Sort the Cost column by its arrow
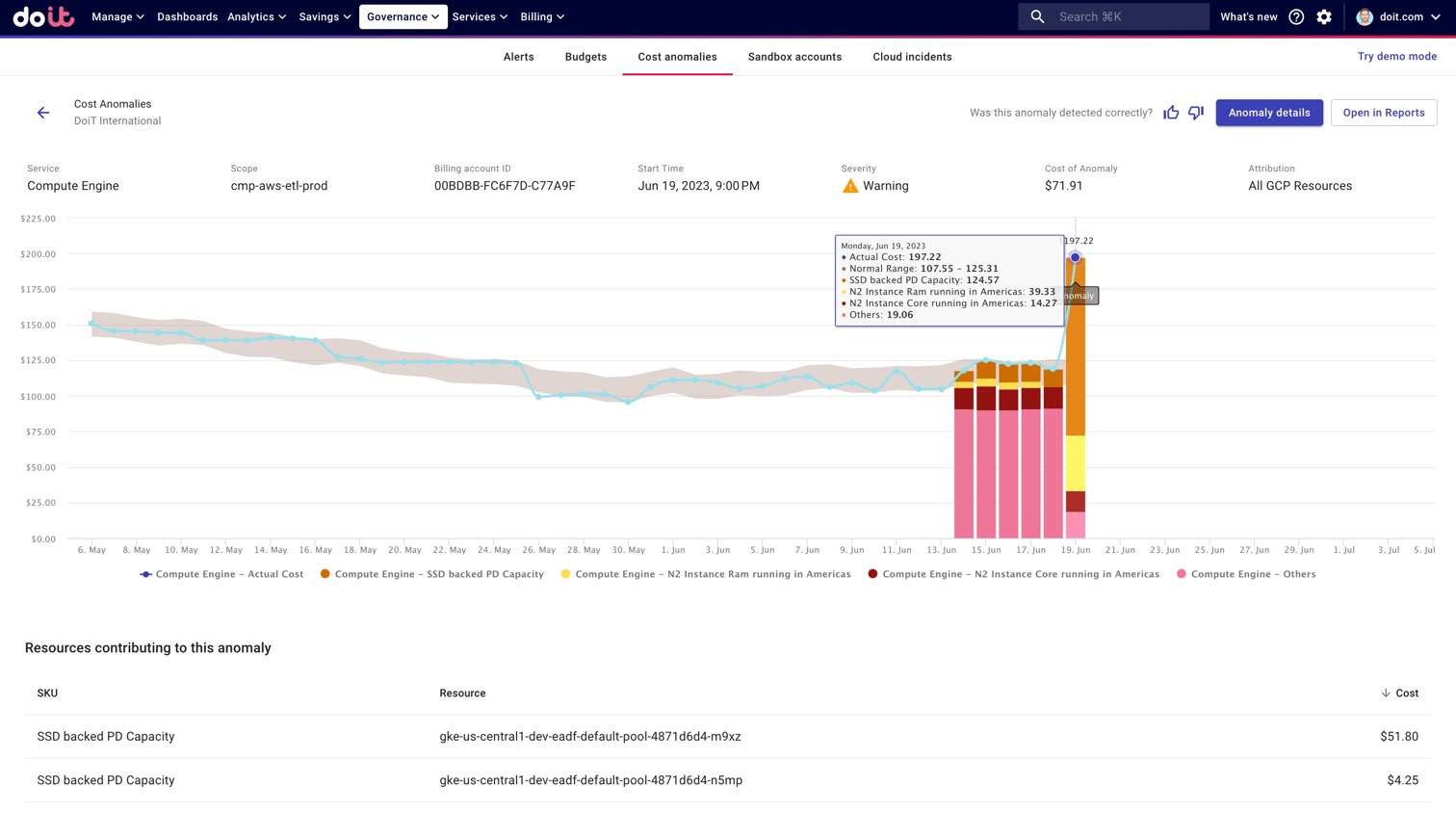The height and width of the screenshot is (813, 1456). [x=1384, y=693]
